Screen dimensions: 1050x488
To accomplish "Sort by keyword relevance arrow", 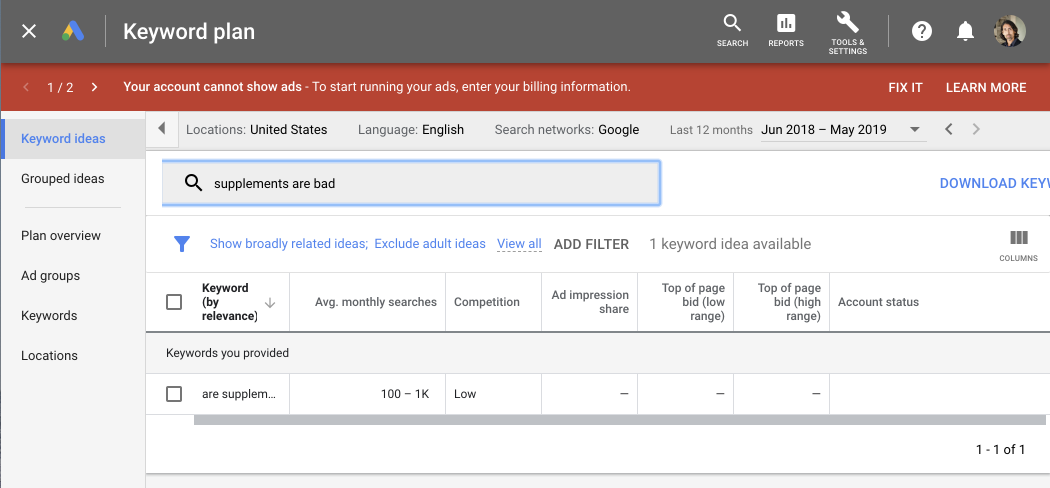I will click(270, 302).
